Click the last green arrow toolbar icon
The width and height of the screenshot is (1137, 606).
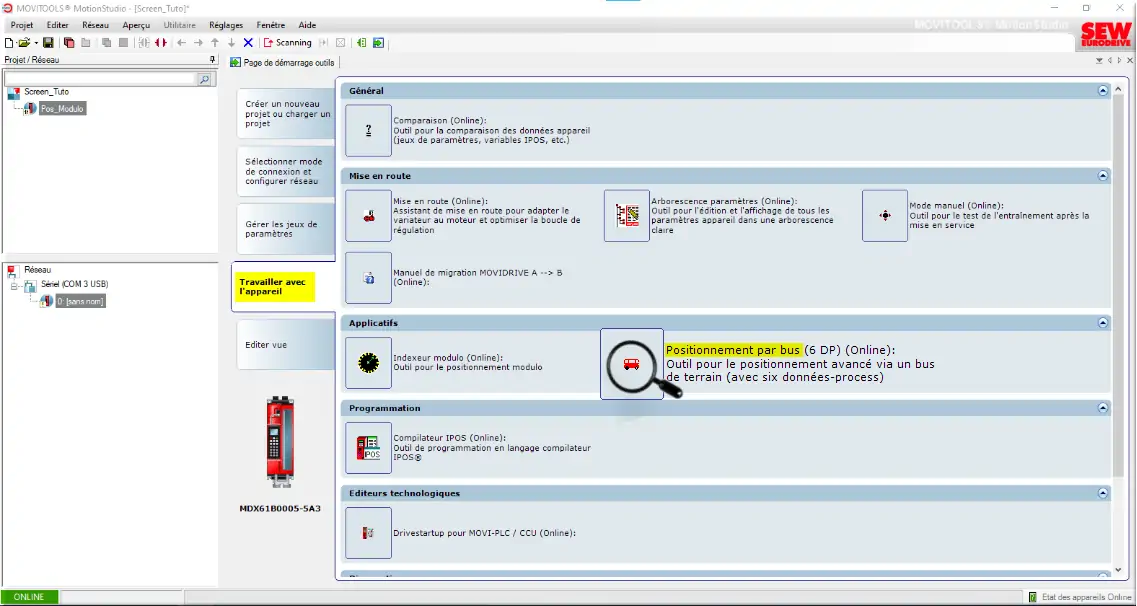378,43
